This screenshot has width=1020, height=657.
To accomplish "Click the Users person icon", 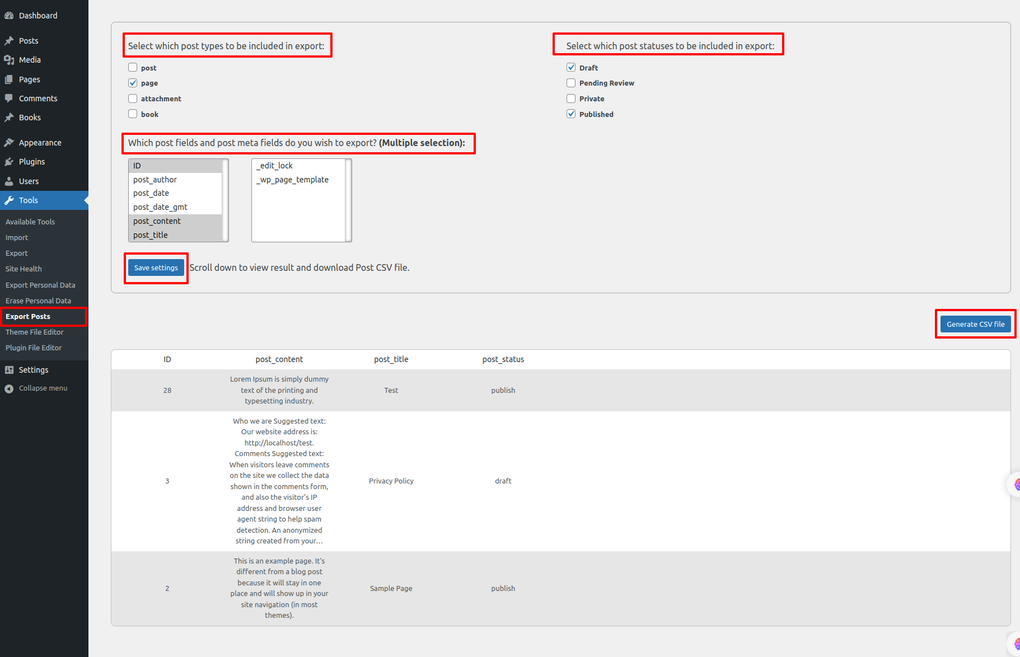I will pyautogui.click(x=9, y=181).
